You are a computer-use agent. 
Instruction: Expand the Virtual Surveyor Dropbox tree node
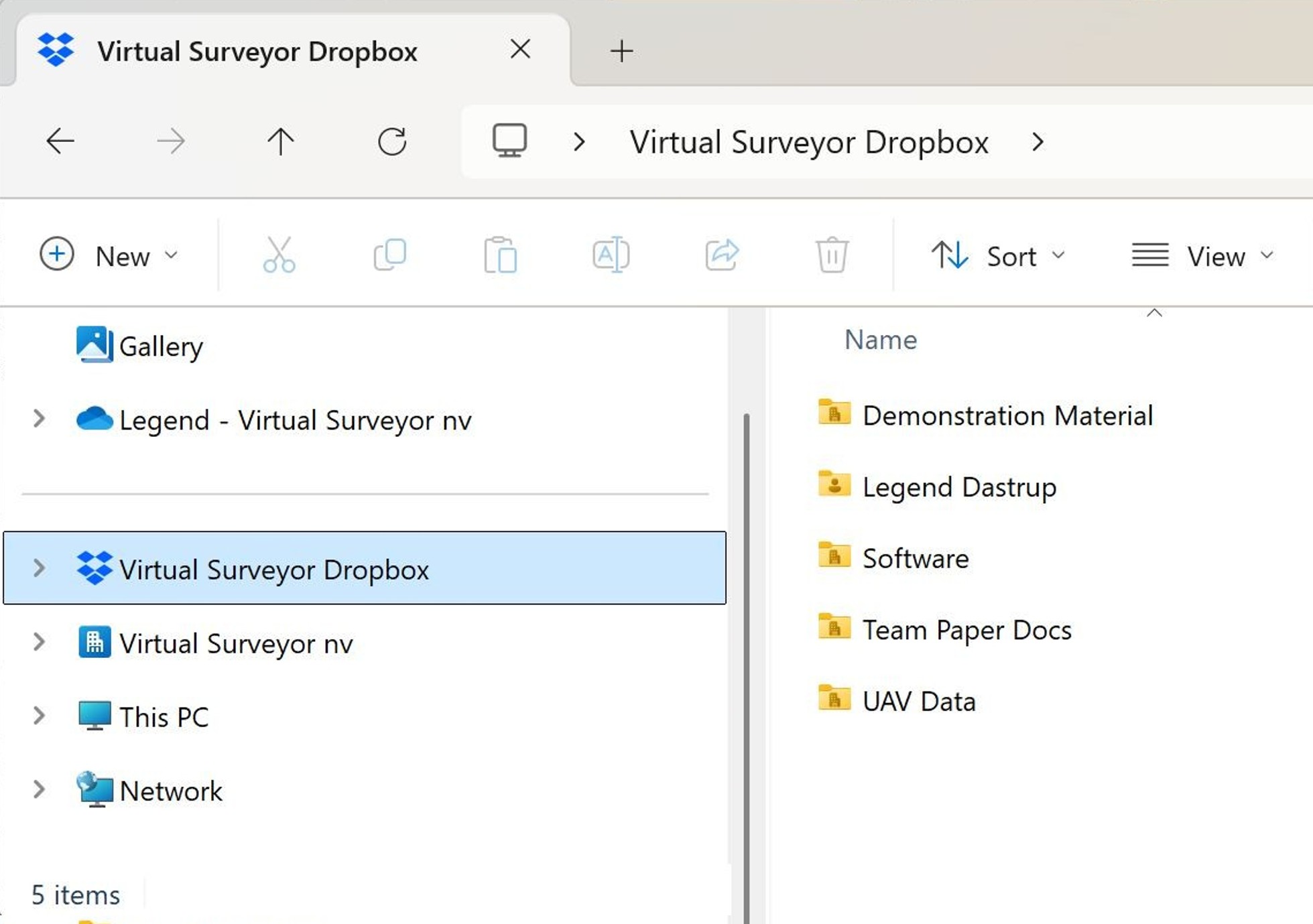pos(39,568)
